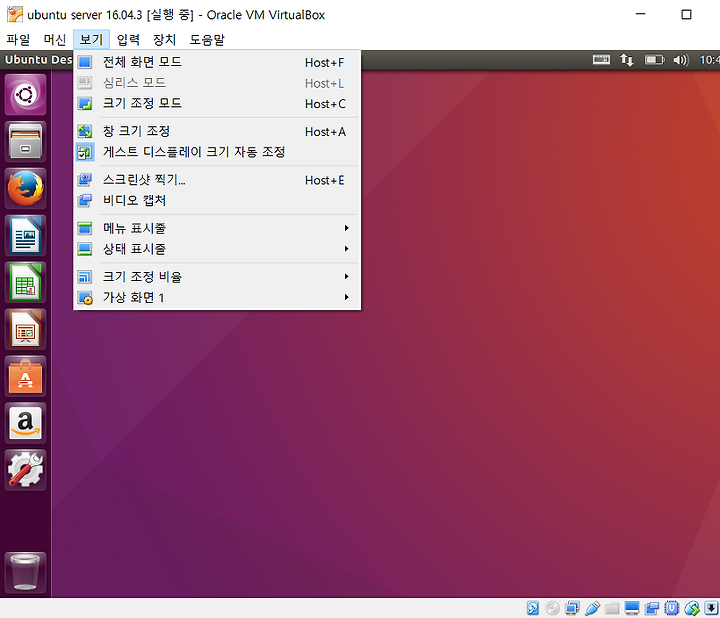Open the Trash icon in launcher

click(x=25, y=573)
